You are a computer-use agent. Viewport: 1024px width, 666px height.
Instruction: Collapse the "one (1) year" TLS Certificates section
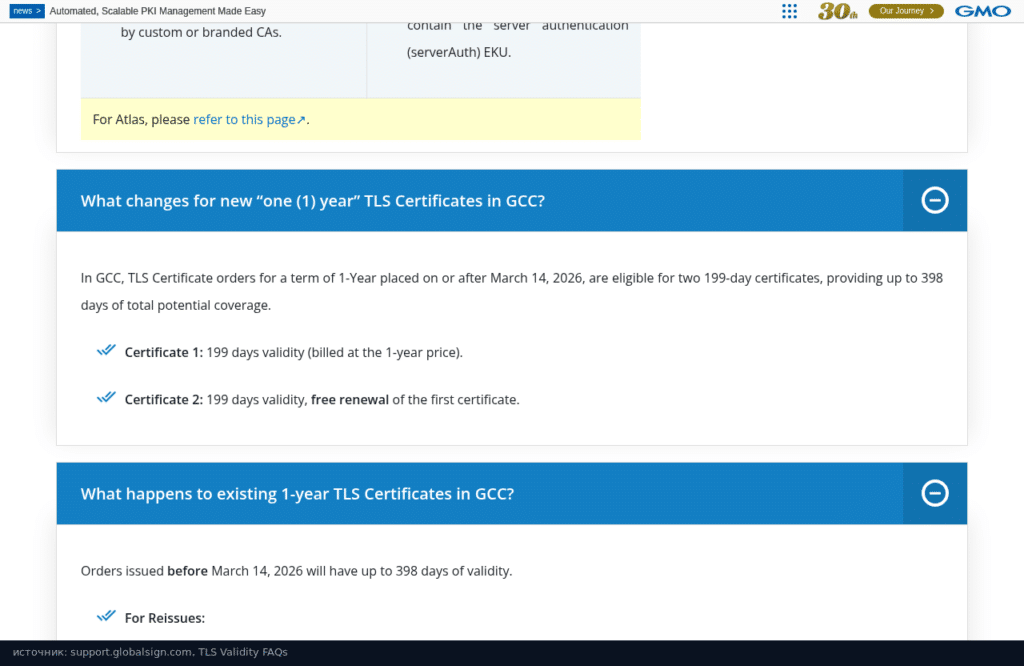(935, 200)
